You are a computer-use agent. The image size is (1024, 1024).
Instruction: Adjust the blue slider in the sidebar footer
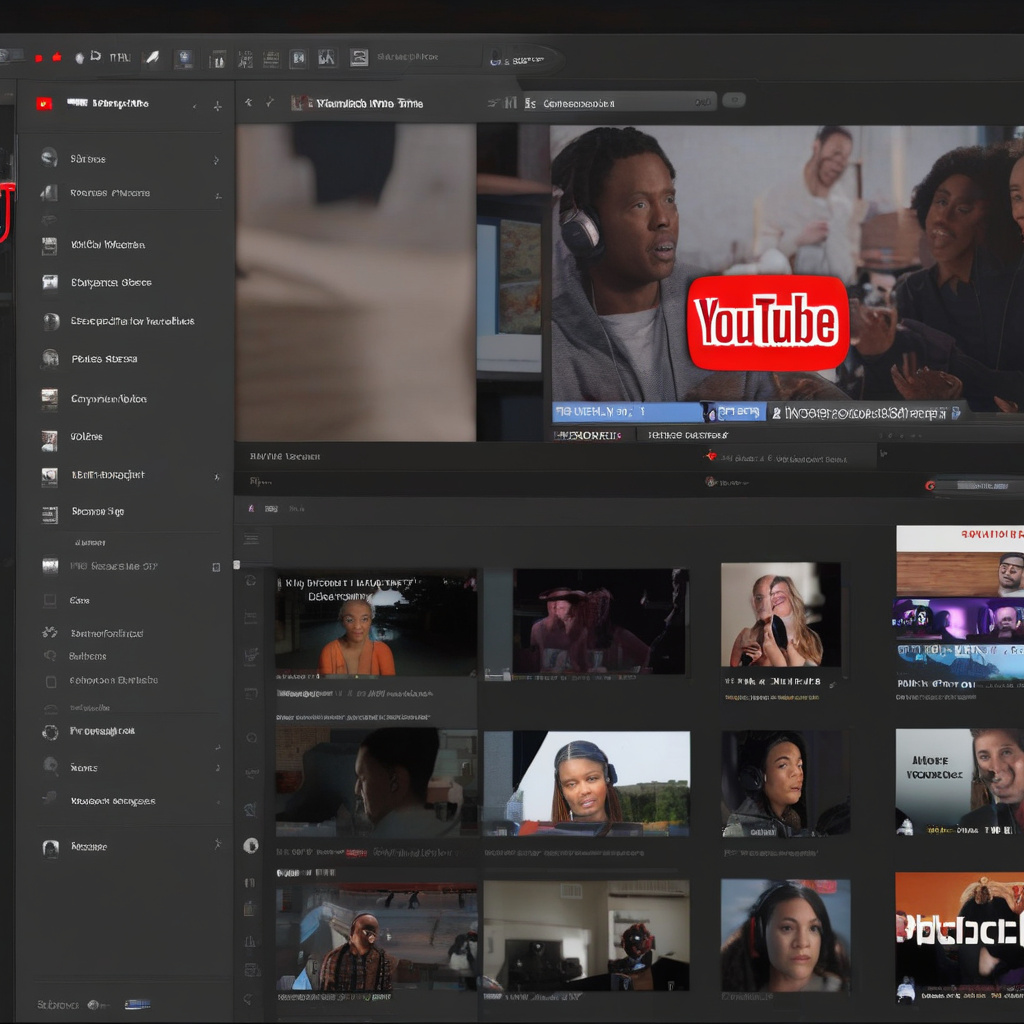coord(137,1004)
